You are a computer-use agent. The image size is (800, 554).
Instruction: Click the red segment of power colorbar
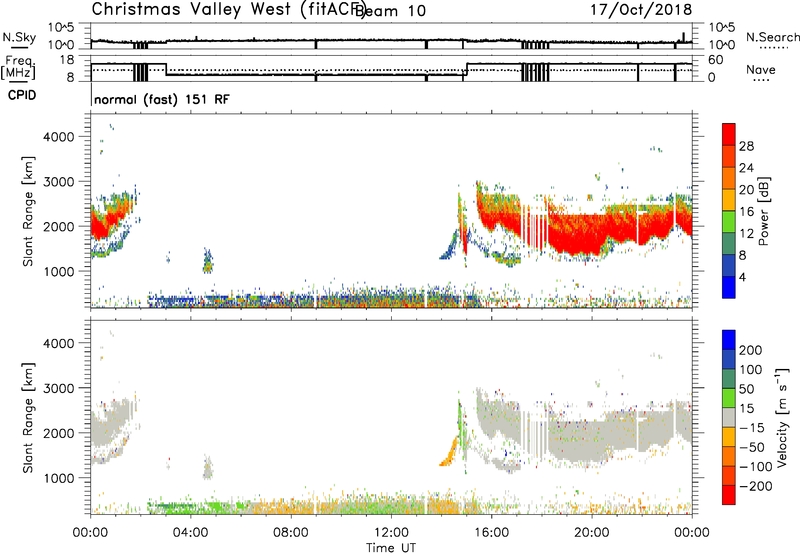729,135
